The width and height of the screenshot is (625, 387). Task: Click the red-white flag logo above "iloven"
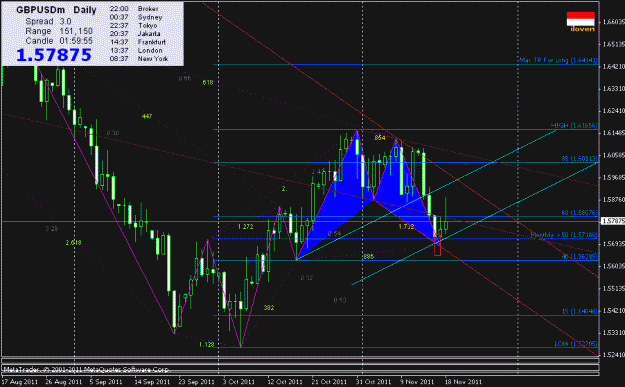click(580, 19)
